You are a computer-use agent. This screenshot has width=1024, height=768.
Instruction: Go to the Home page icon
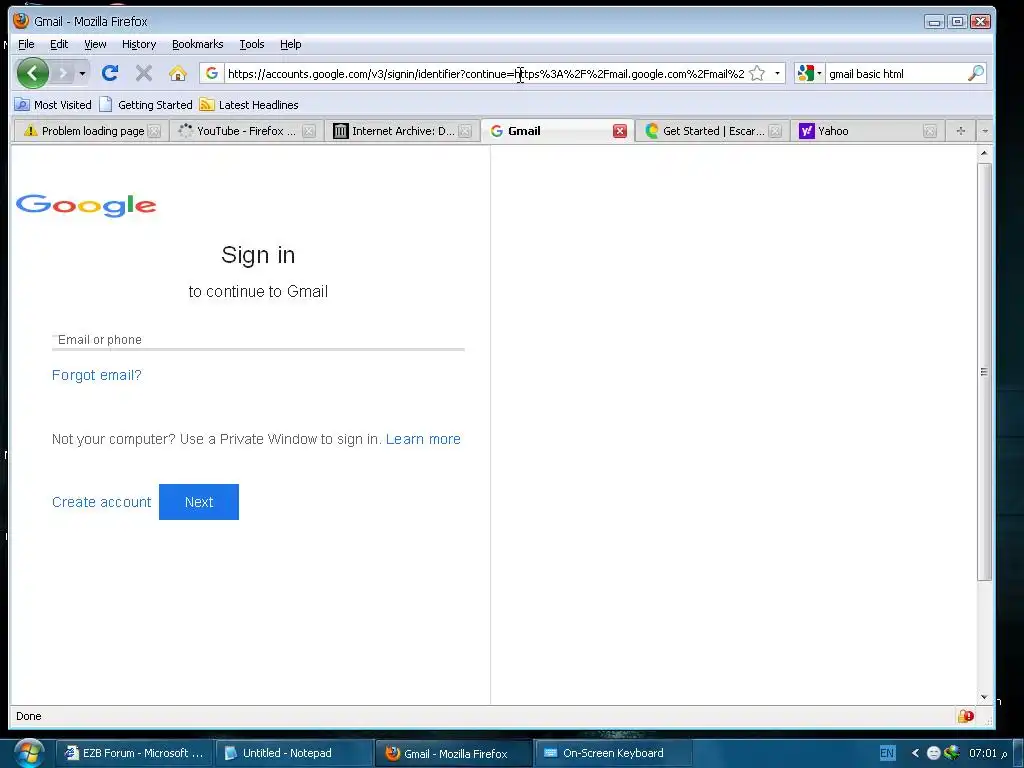point(178,73)
